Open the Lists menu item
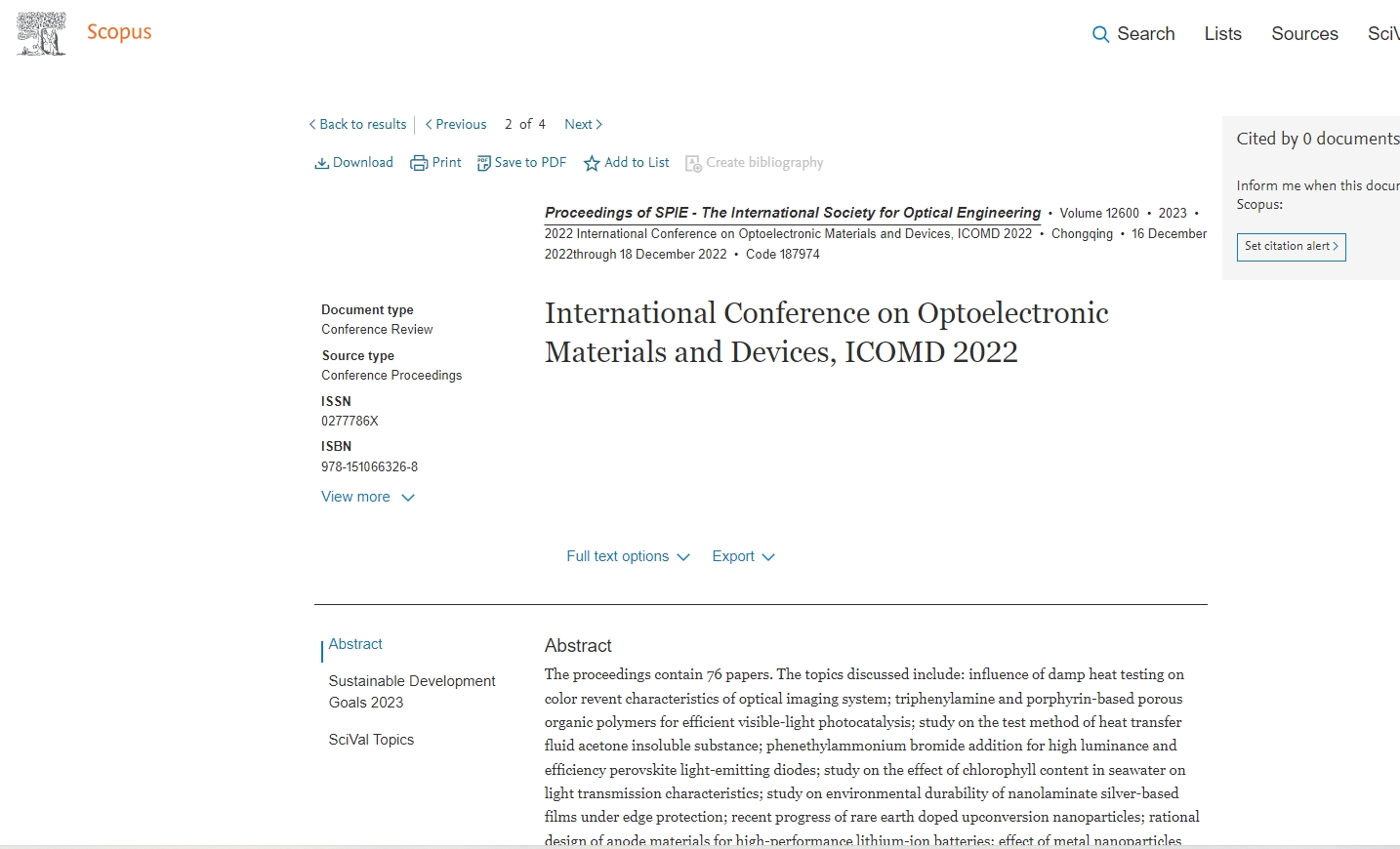This screenshot has width=1400, height=849. (x=1222, y=34)
